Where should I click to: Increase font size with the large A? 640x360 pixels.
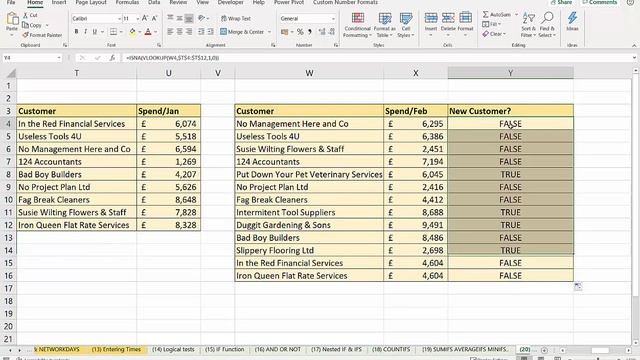(145, 18)
